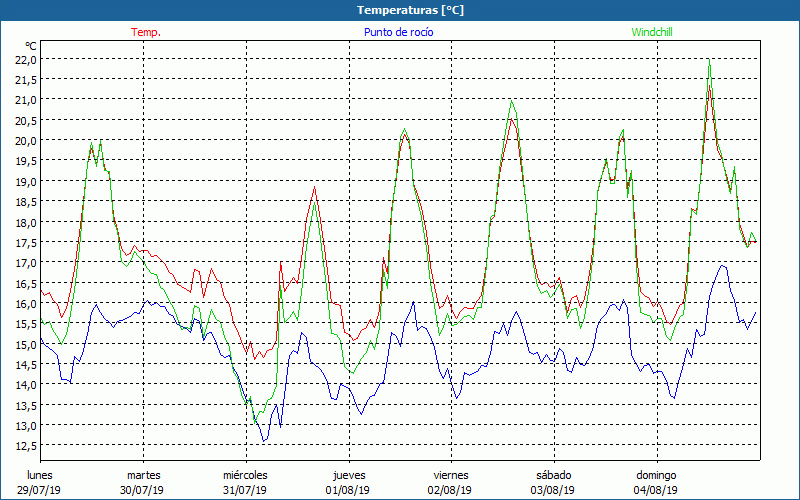Click the 12,5 y-axis value

coord(26,445)
